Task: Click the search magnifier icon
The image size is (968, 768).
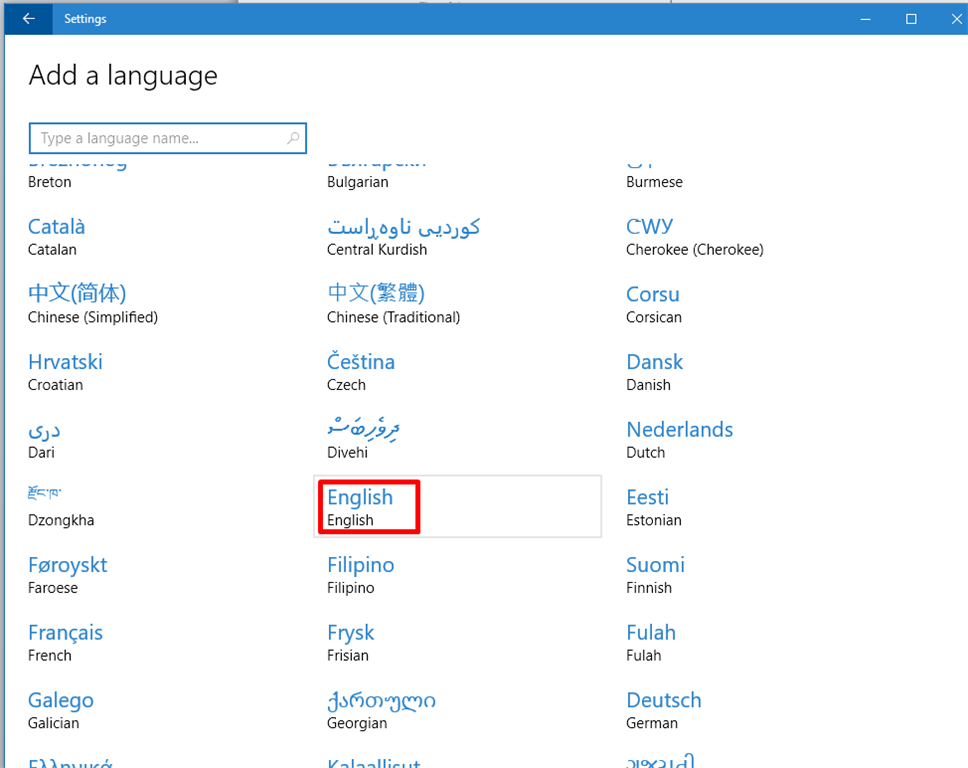Action: point(293,138)
